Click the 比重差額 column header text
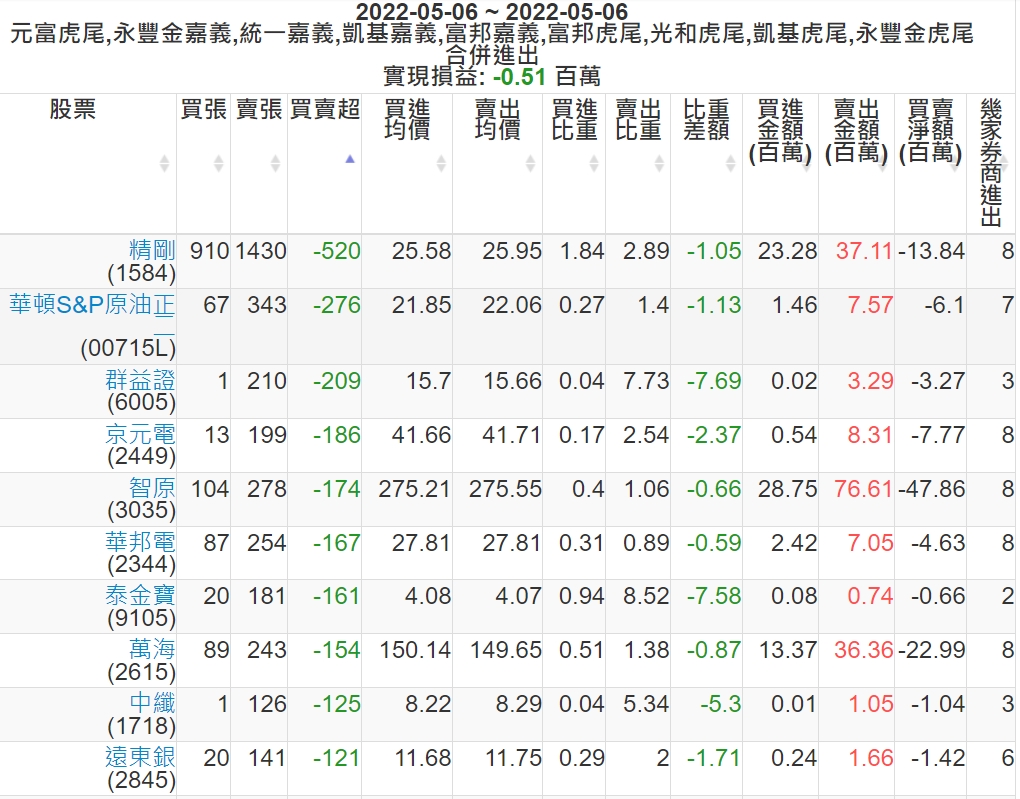This screenshot has height=799, width=1020. pos(706,120)
